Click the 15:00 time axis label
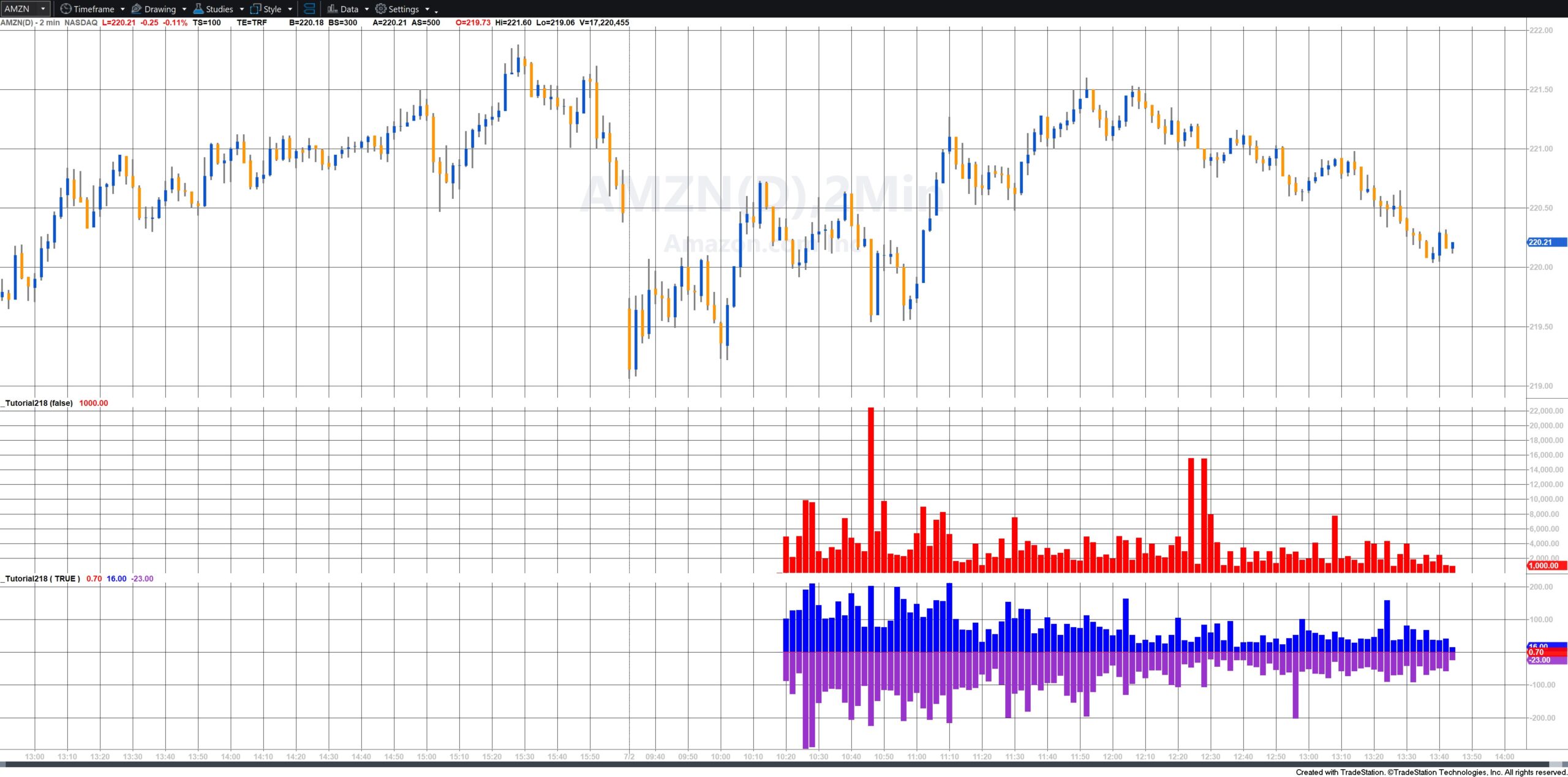Viewport: 1568px width, 777px height. 426,757
